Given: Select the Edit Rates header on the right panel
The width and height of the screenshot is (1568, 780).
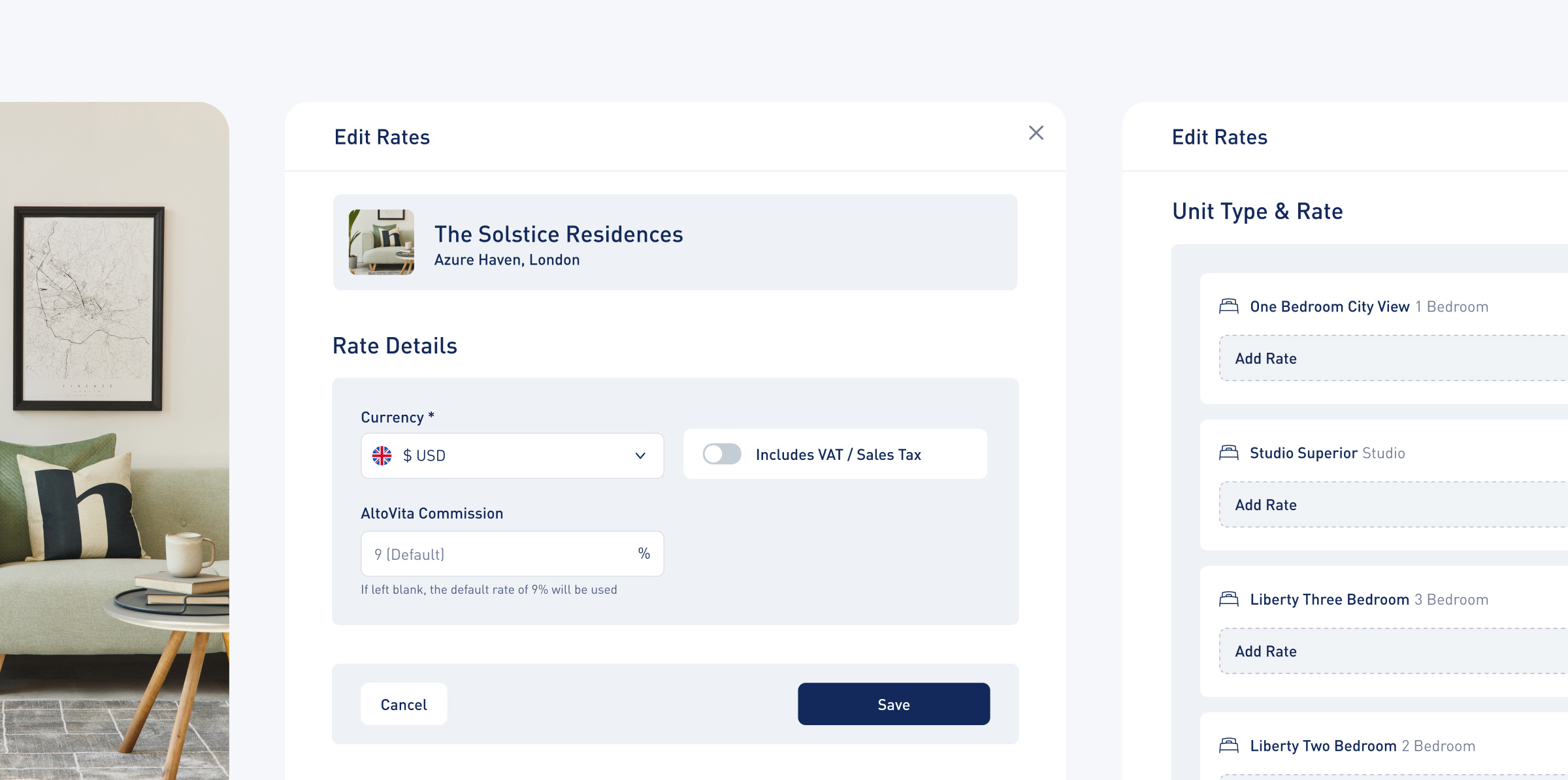Looking at the screenshot, I should pyautogui.click(x=1219, y=137).
